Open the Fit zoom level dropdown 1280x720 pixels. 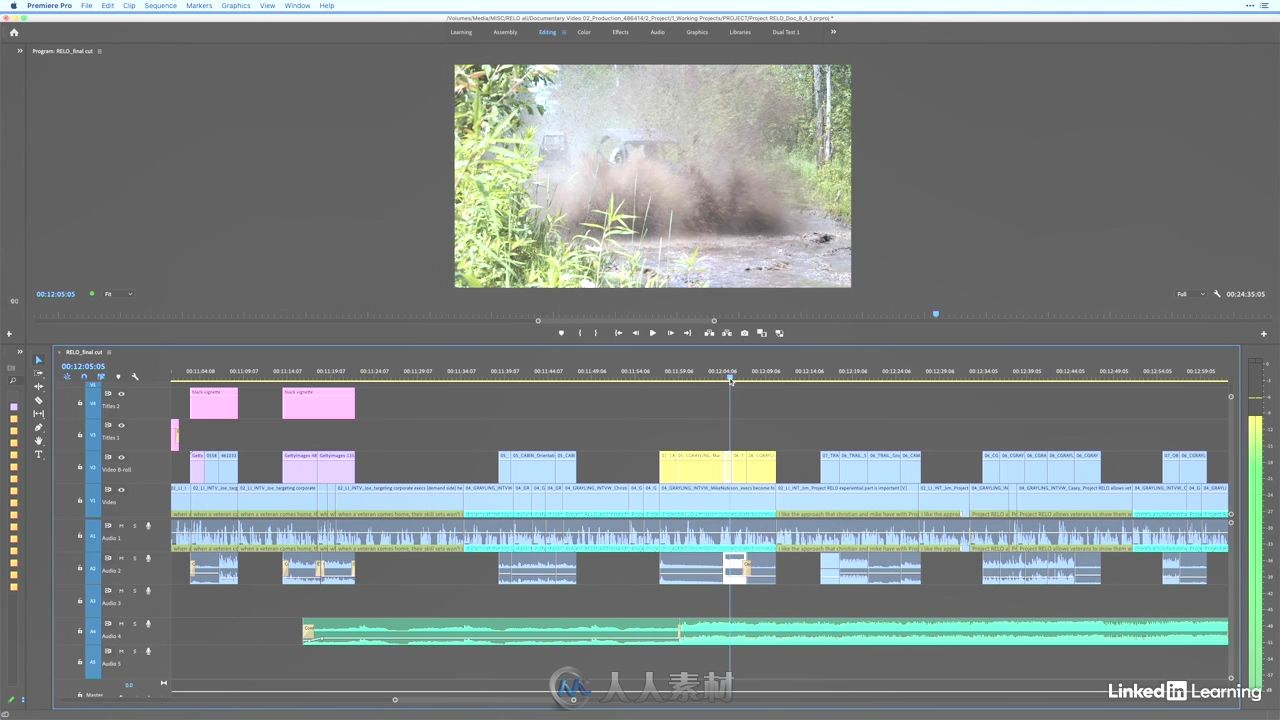(118, 294)
